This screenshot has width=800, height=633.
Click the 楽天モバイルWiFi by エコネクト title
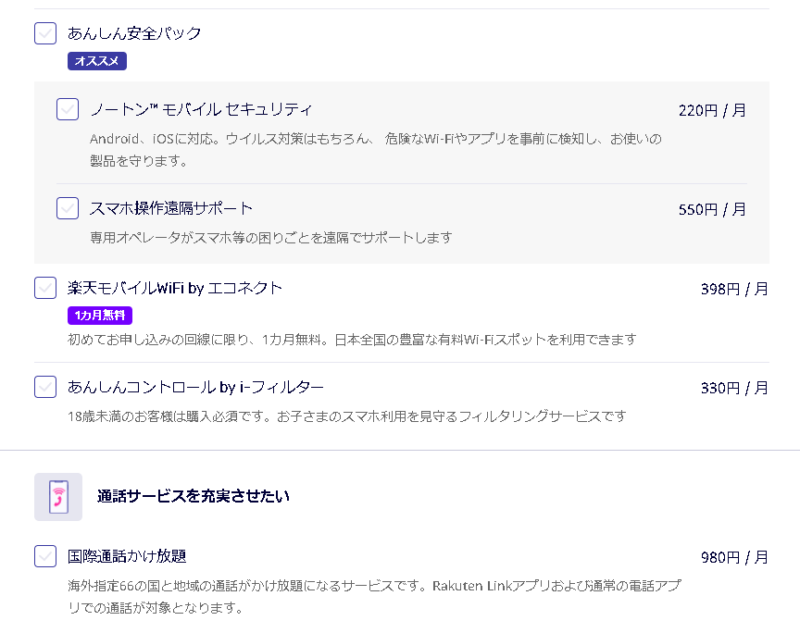(174, 288)
